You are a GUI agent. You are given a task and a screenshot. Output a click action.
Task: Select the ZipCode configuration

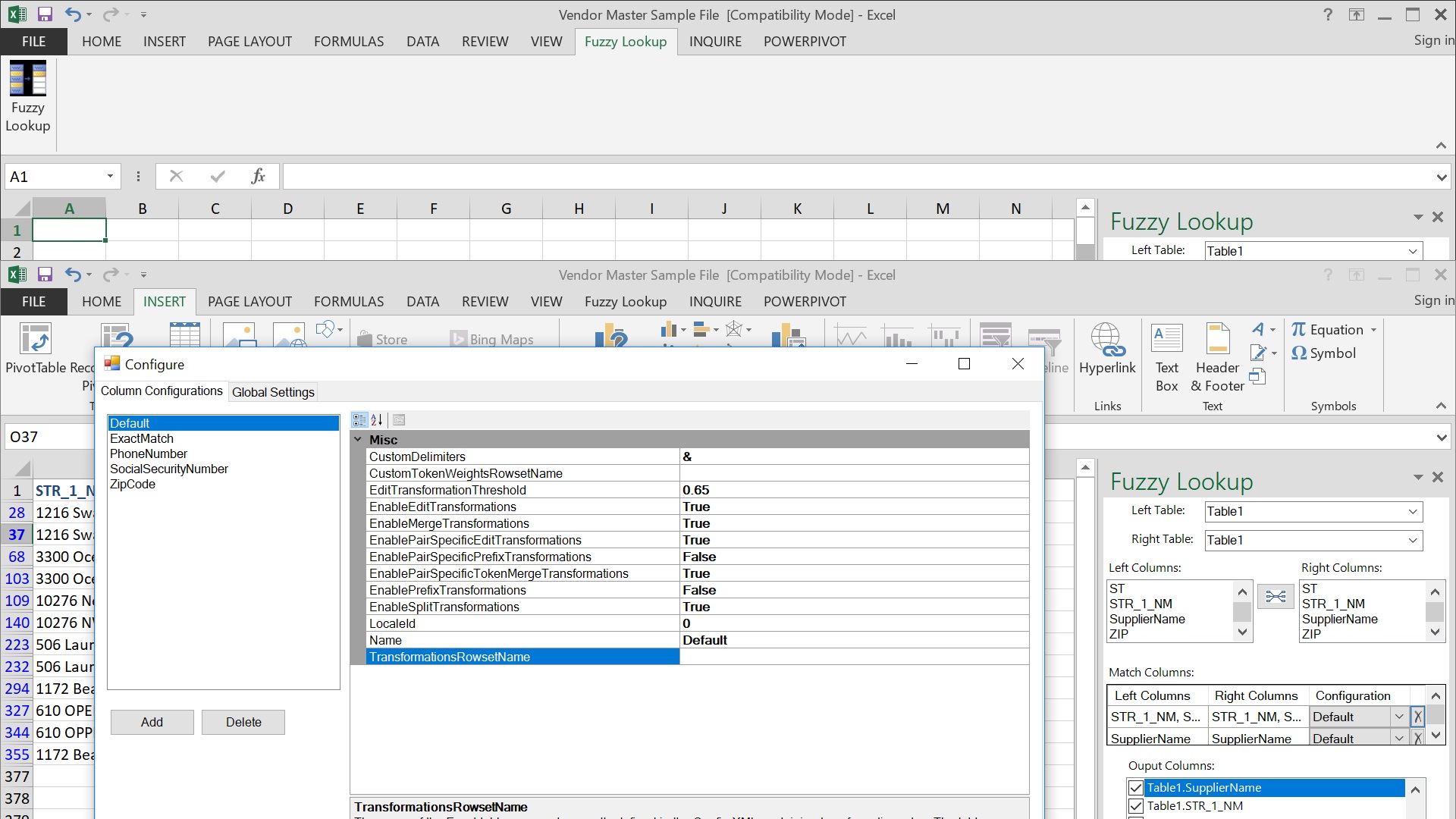(x=133, y=484)
